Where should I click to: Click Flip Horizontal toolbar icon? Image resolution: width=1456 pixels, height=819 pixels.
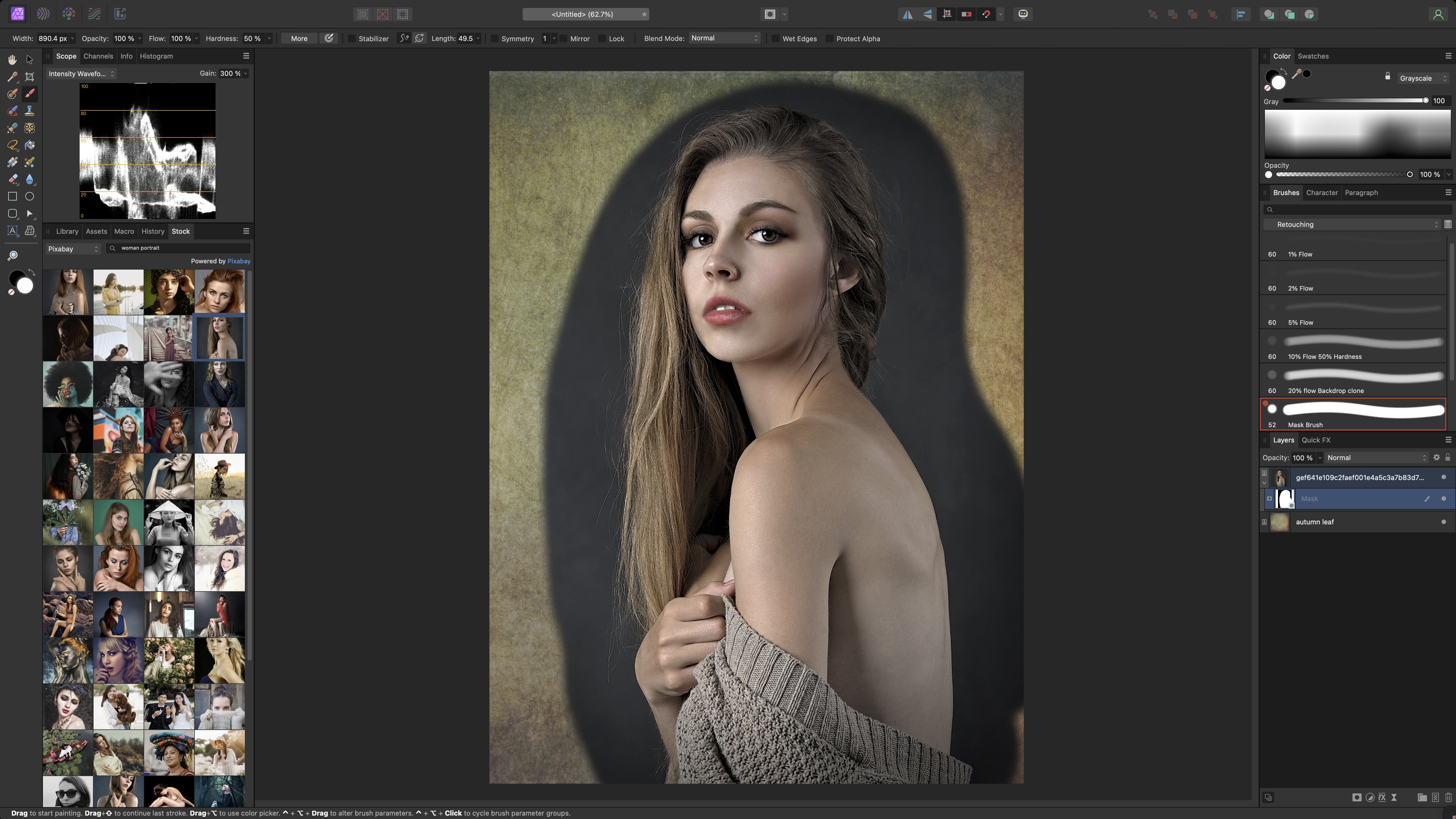tap(907, 14)
